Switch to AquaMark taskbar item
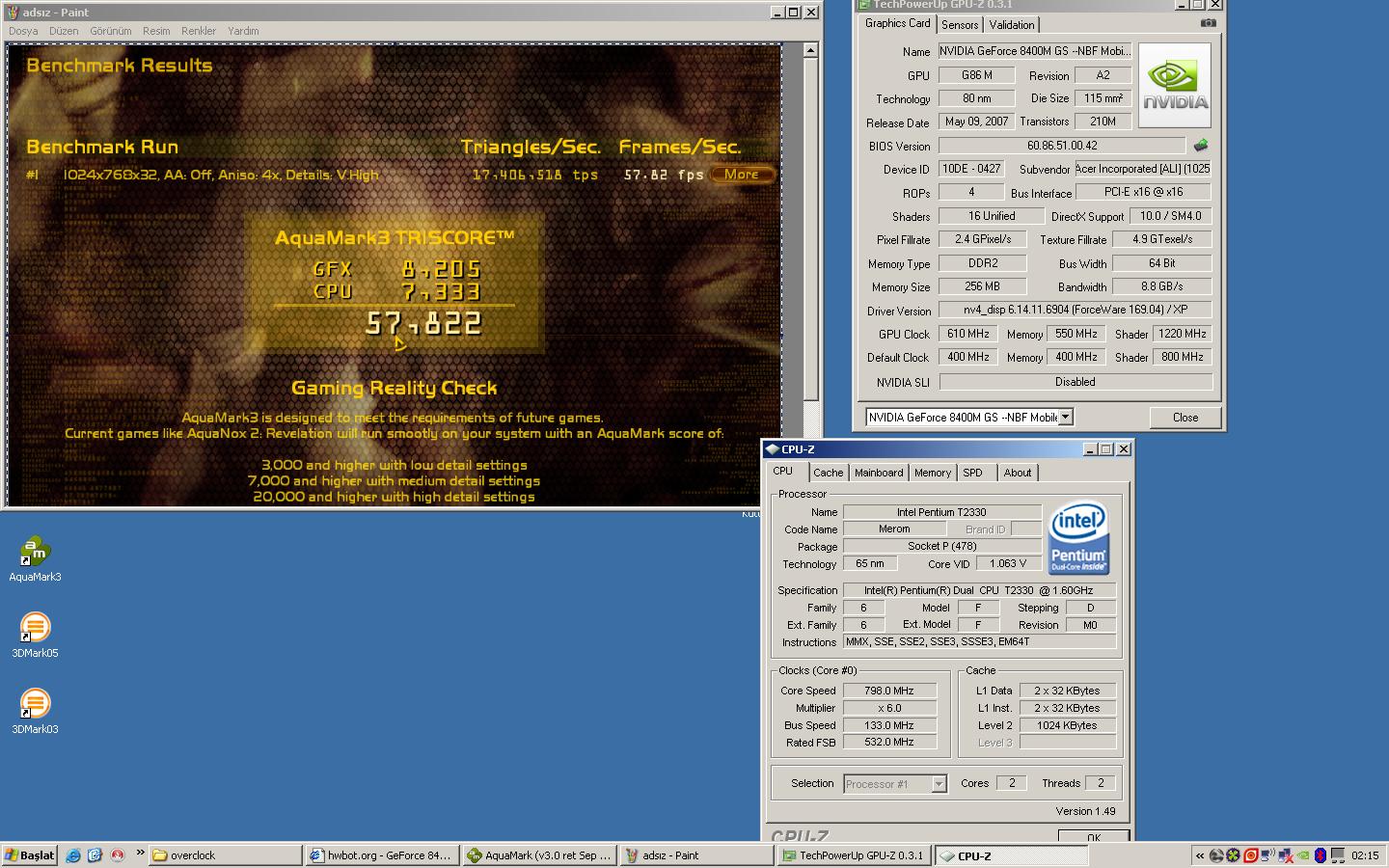 tap(540, 855)
